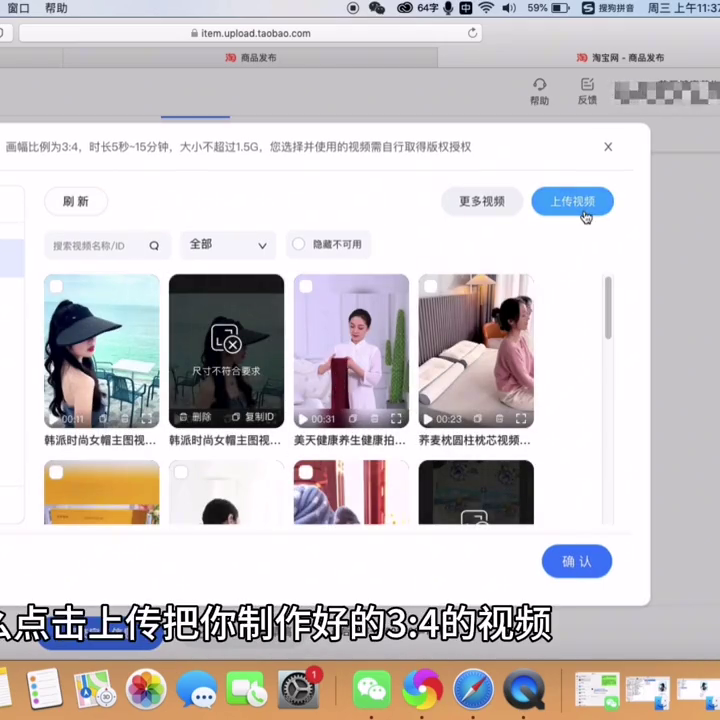Image resolution: width=720 pixels, height=720 pixels.
Task: Switch to the 商品发布 browser tab
Action: (251, 58)
